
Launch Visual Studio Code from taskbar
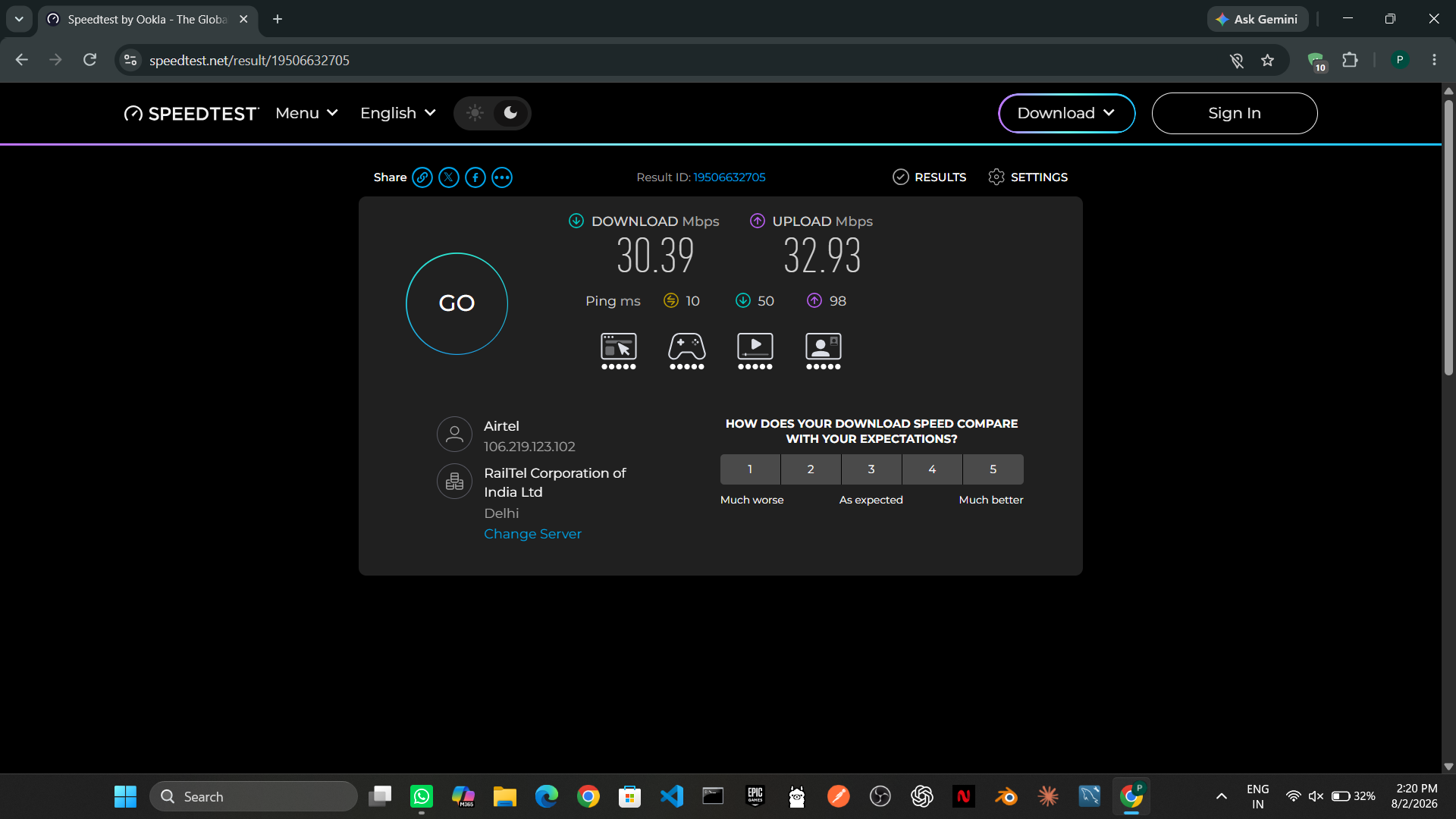click(x=672, y=796)
